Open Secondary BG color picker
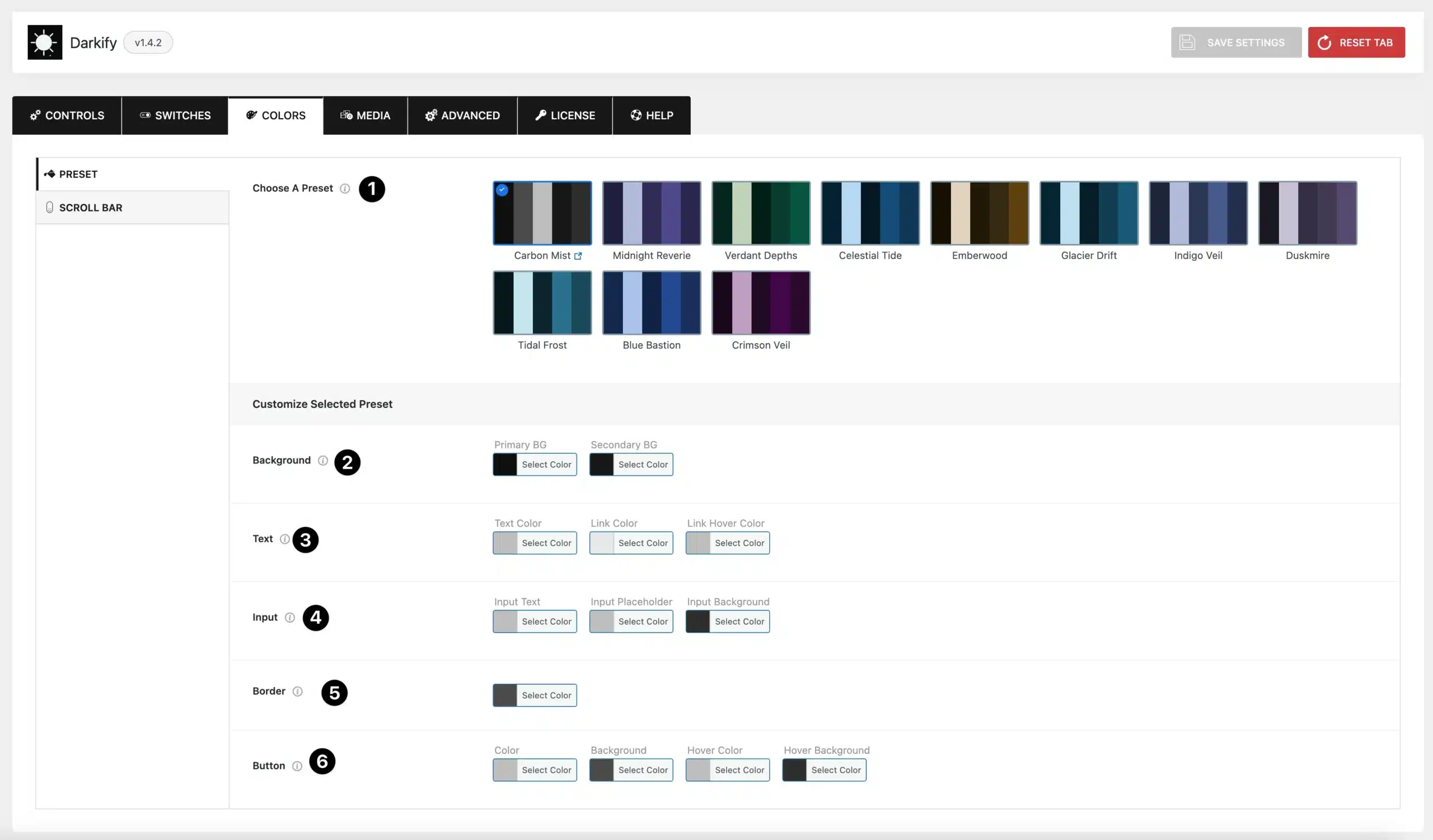Screen dimensions: 1433x840 [631, 464]
